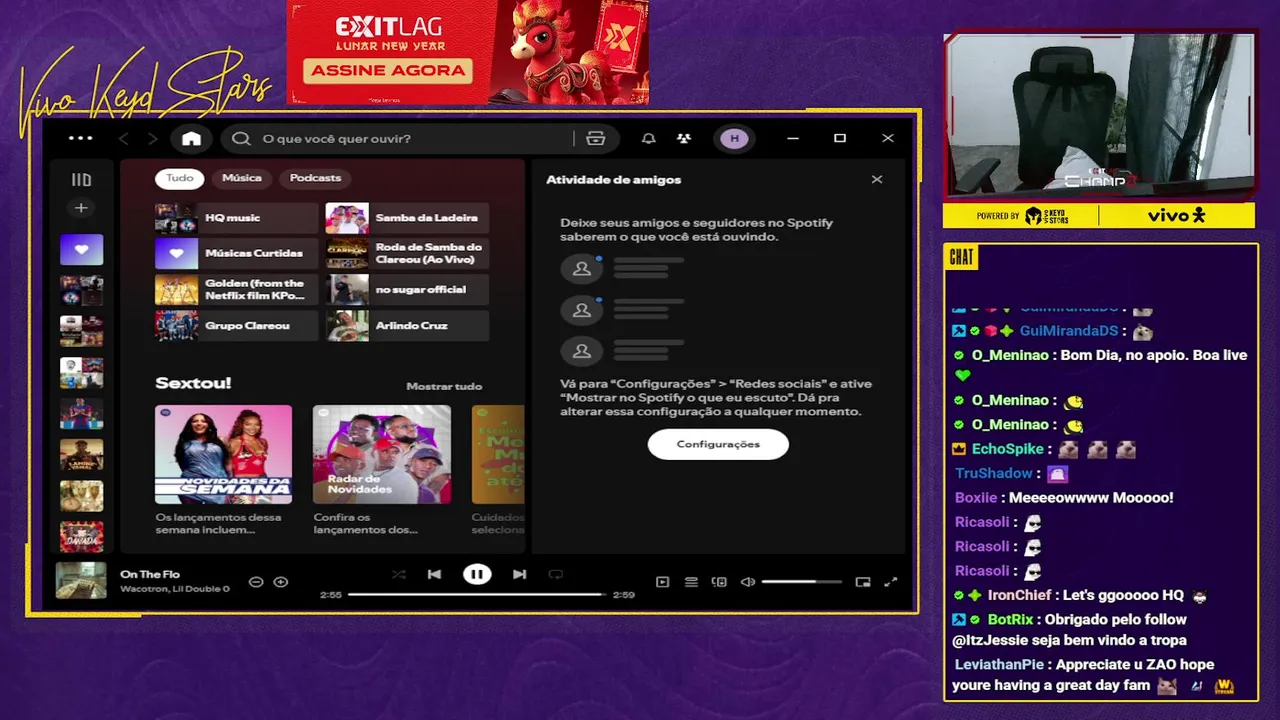Open the notifications bell
This screenshot has width=1280, height=720.
(649, 139)
